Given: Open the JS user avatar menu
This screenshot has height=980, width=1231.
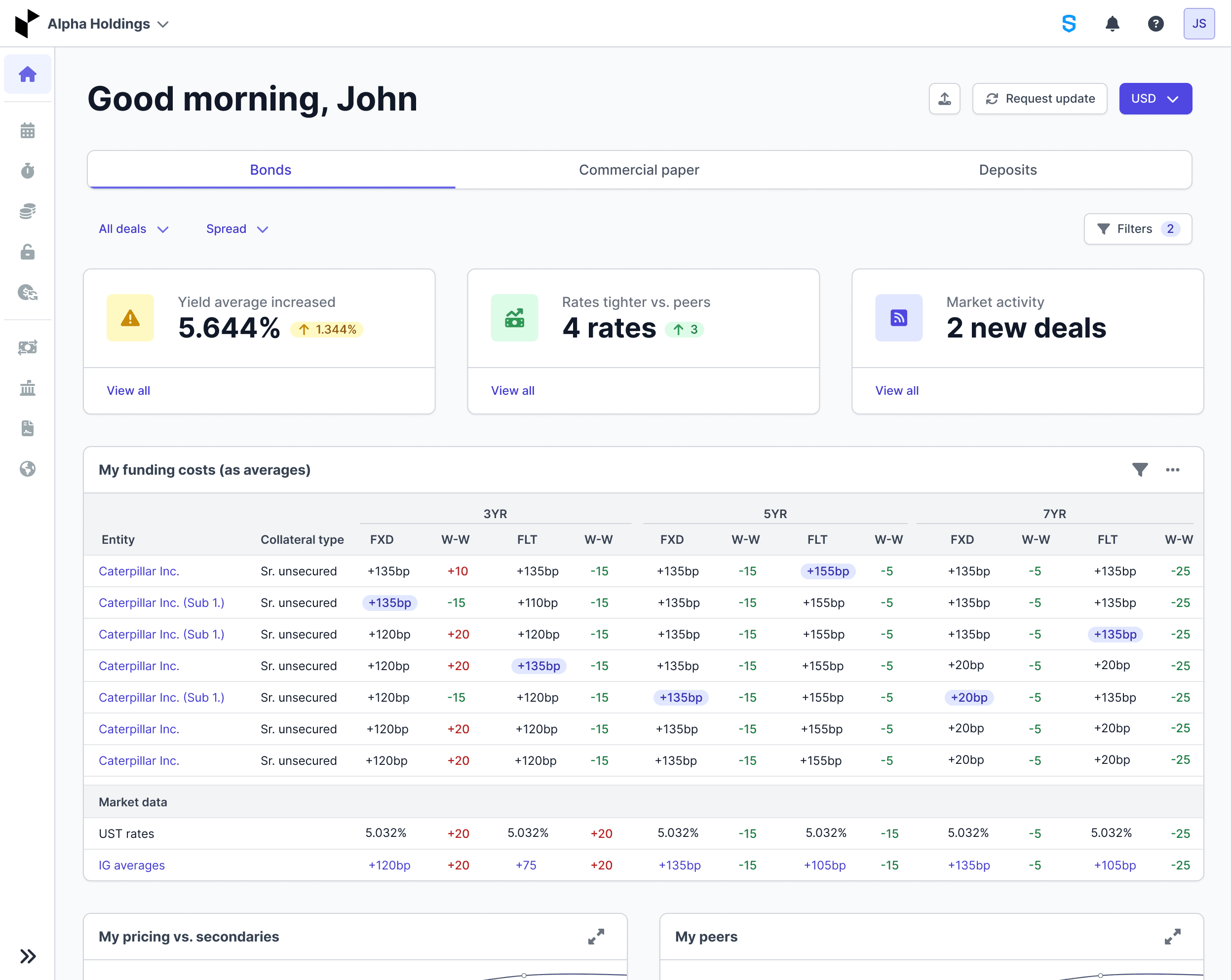Looking at the screenshot, I should click(x=1199, y=23).
